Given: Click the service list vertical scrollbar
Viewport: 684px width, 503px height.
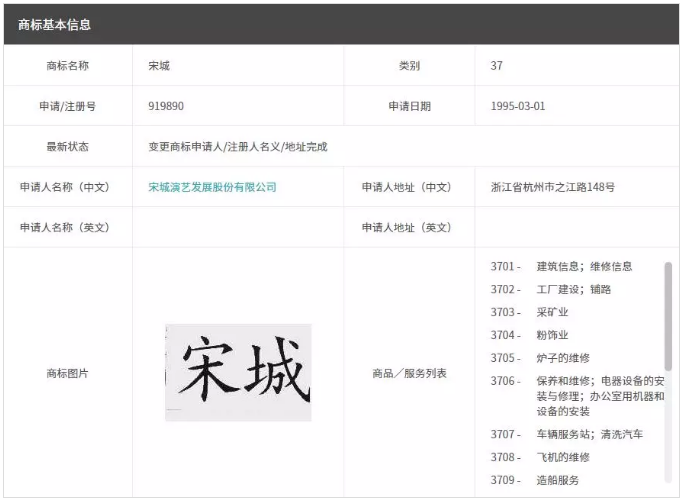Looking at the screenshot, I should 668,317.
